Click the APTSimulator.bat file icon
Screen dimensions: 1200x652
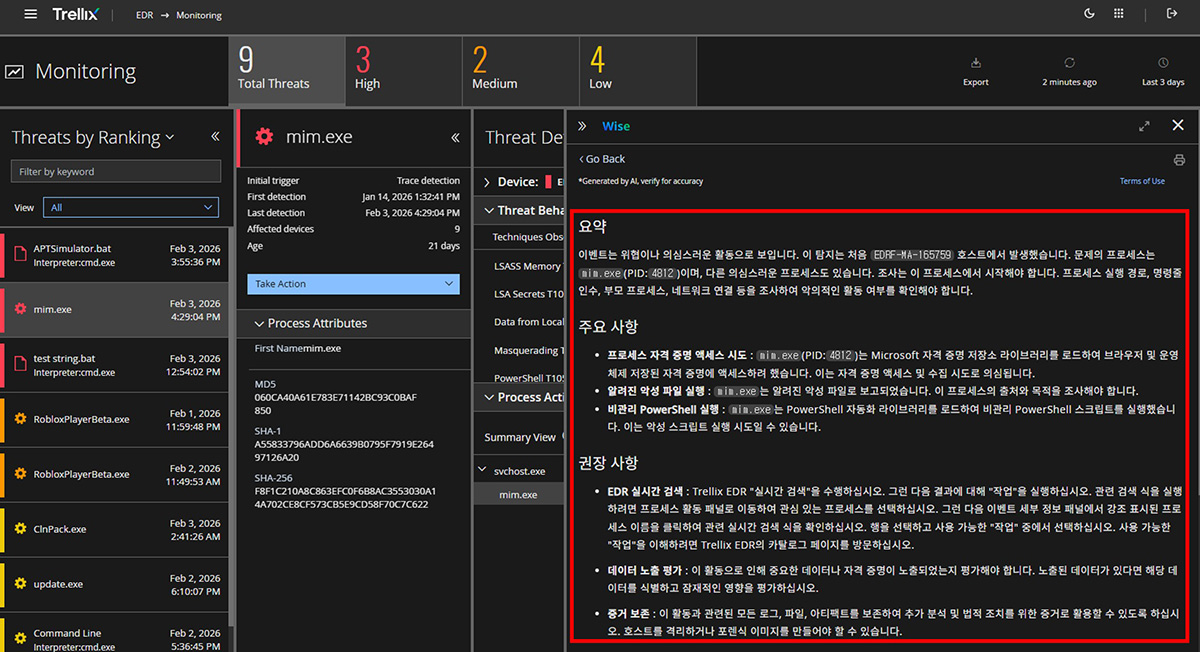tap(20, 254)
